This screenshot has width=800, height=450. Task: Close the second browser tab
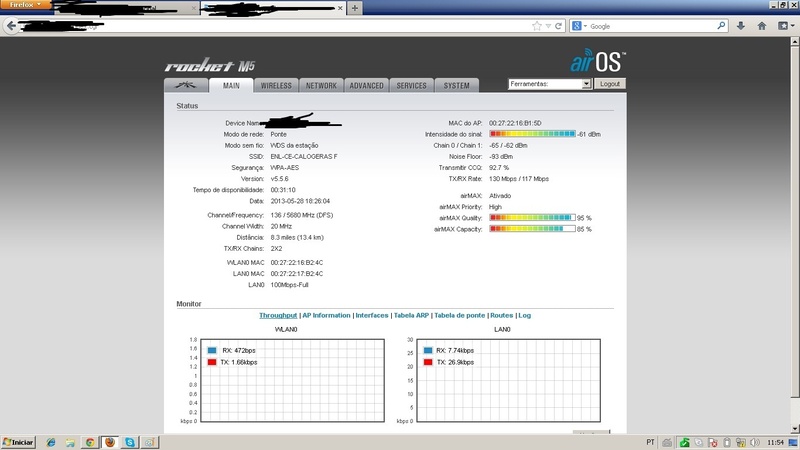(340, 8)
